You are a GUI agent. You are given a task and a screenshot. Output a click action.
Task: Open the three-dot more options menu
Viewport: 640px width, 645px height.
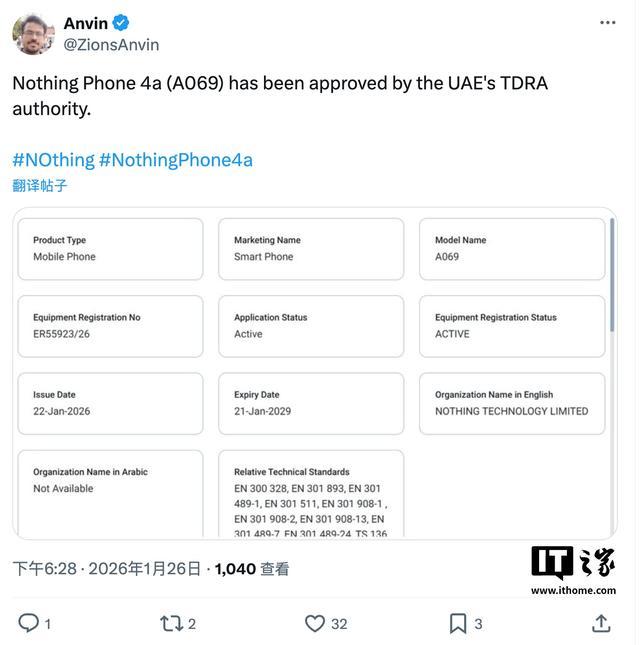click(608, 23)
